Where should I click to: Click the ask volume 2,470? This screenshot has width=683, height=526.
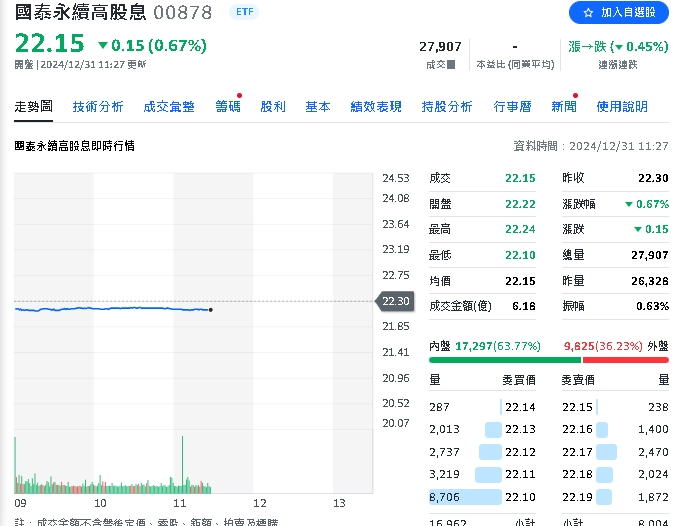[653, 452]
